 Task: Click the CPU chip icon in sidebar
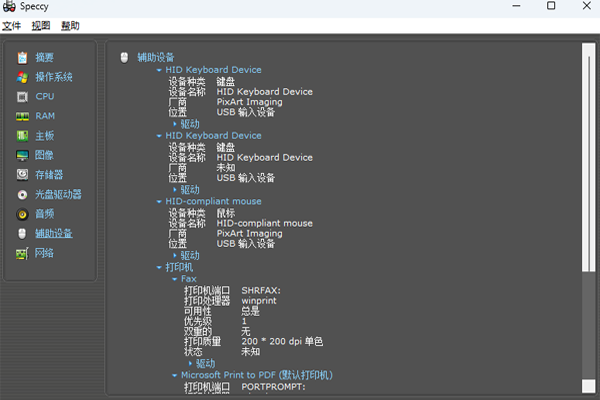(22, 97)
